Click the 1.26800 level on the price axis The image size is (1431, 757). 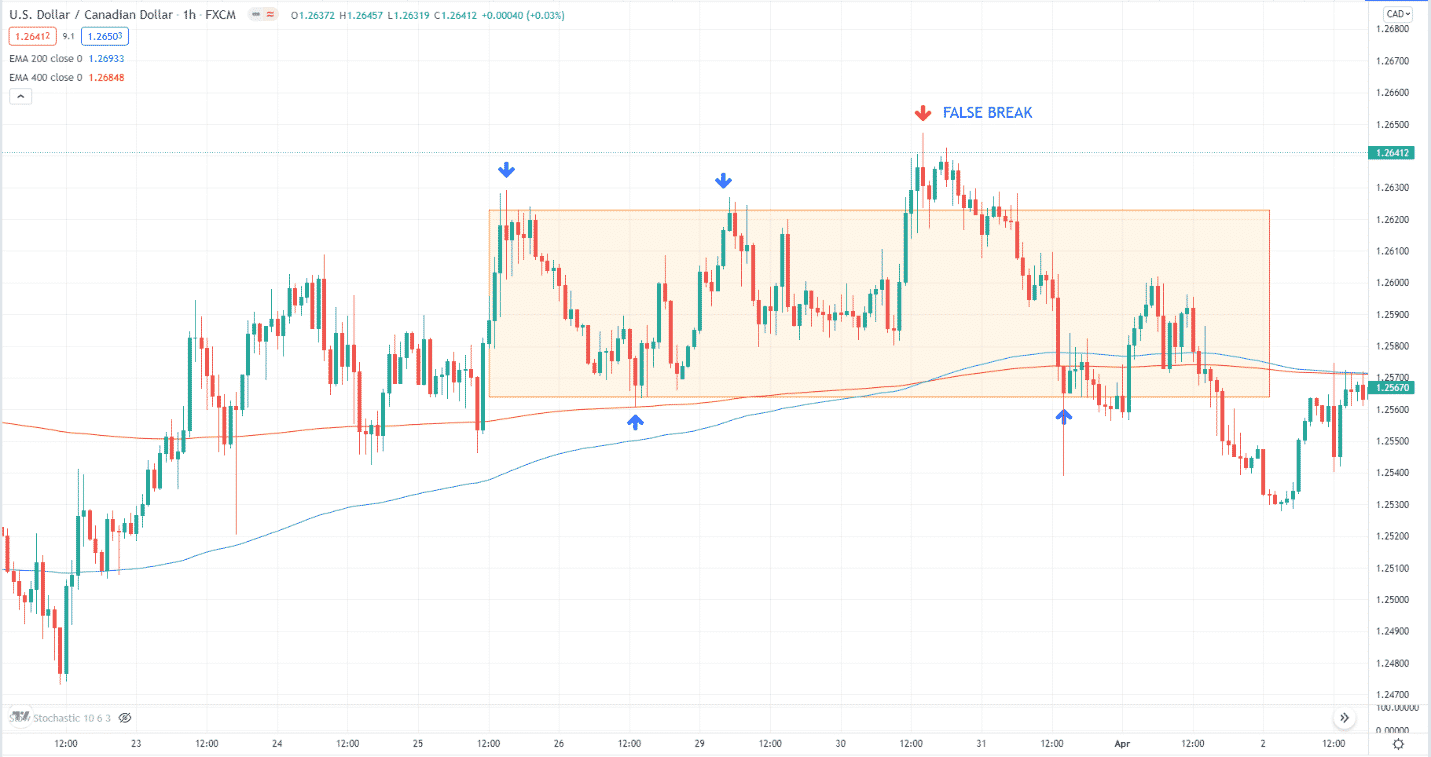1393,29
